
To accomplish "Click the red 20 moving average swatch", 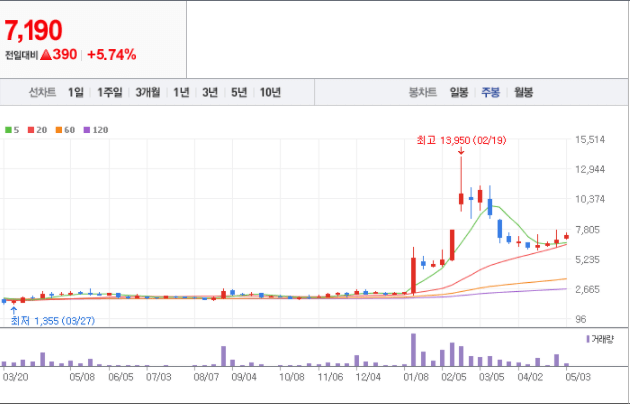I will click(x=31, y=130).
